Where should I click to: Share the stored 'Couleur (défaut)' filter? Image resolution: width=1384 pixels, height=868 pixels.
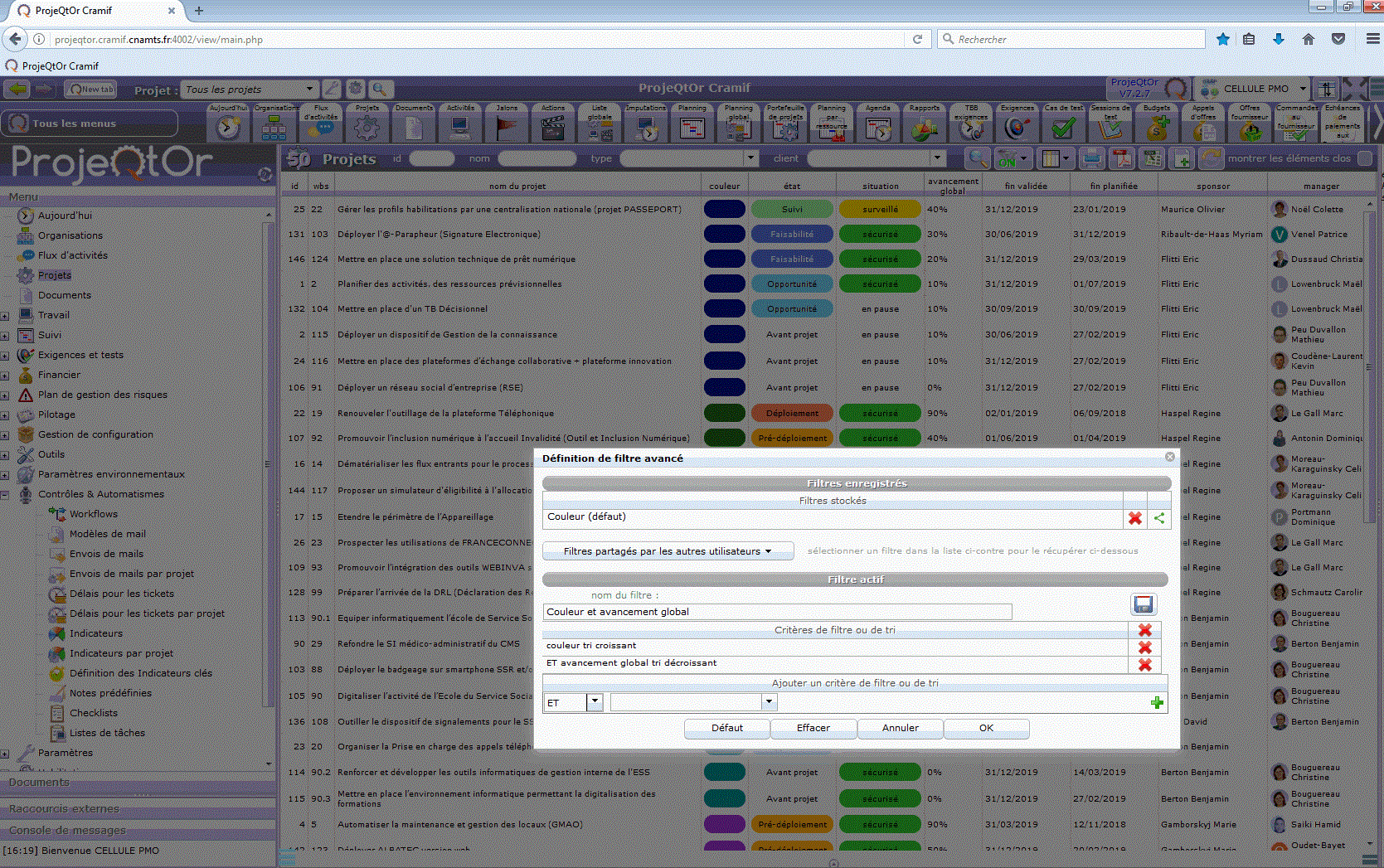pos(1159,518)
